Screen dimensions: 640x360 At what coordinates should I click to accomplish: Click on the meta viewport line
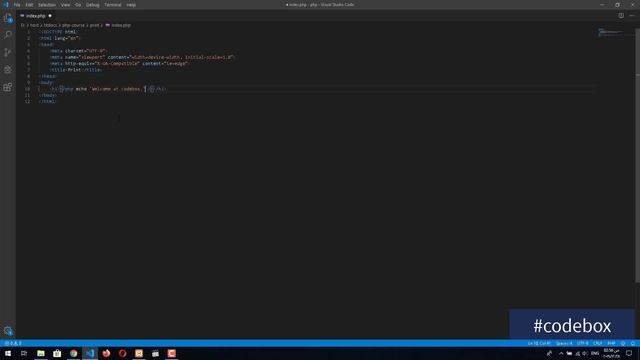click(142, 57)
